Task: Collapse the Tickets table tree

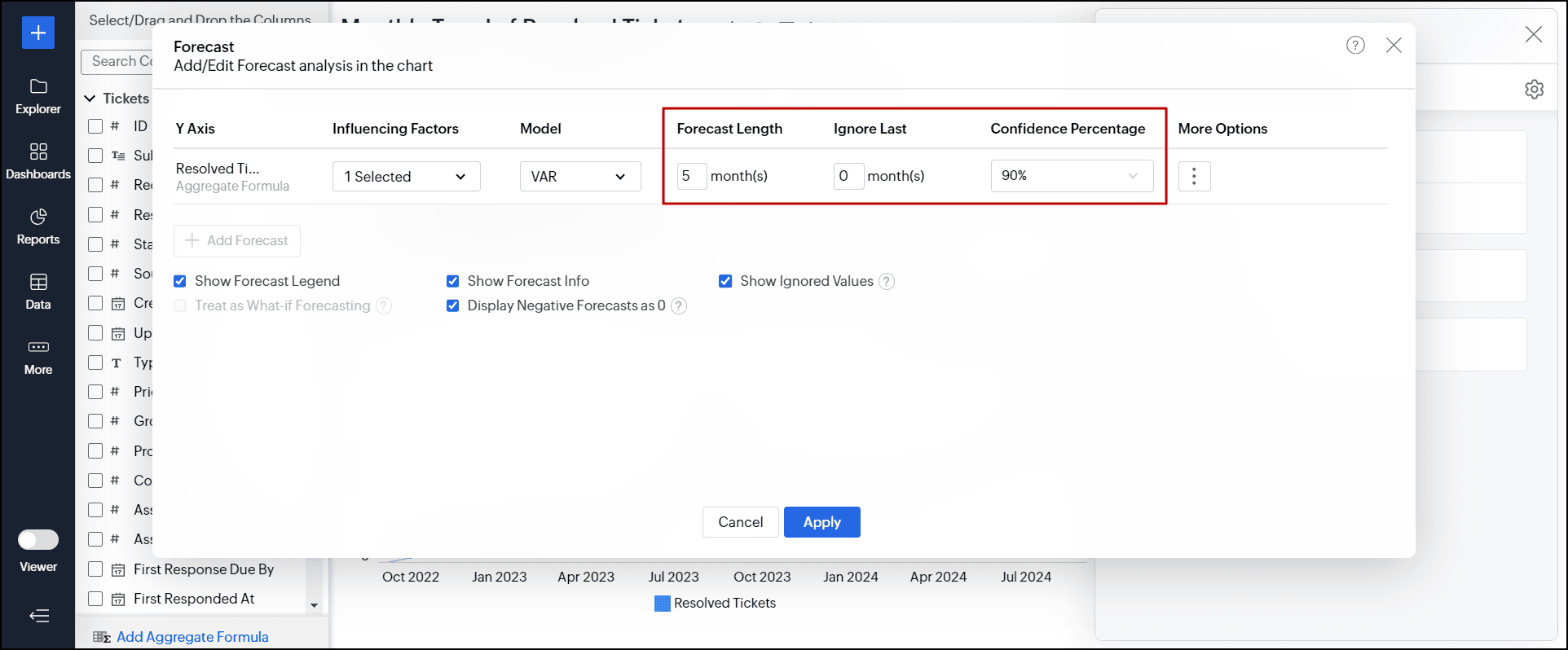Action: [90, 99]
